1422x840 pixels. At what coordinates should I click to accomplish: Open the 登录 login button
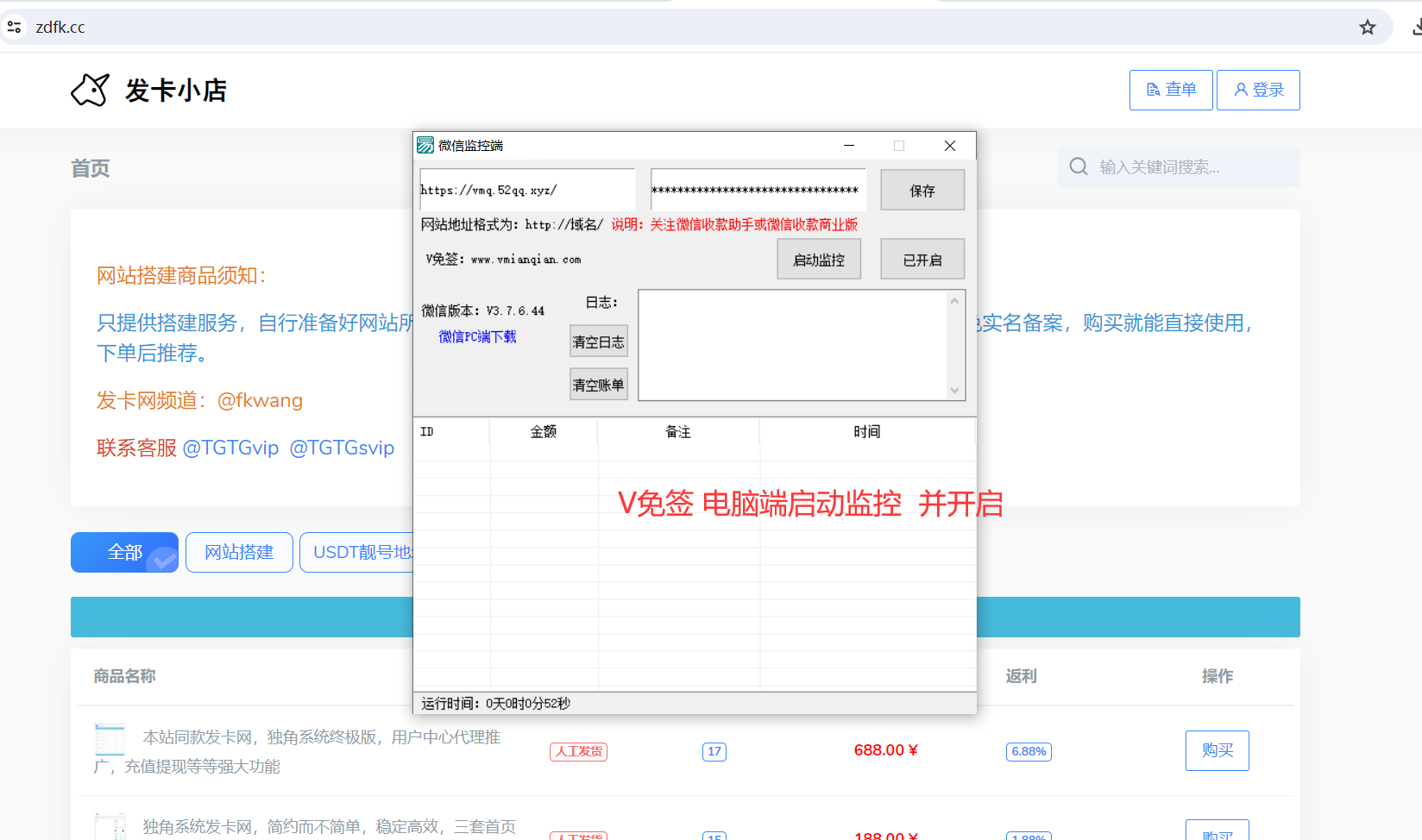(1258, 90)
